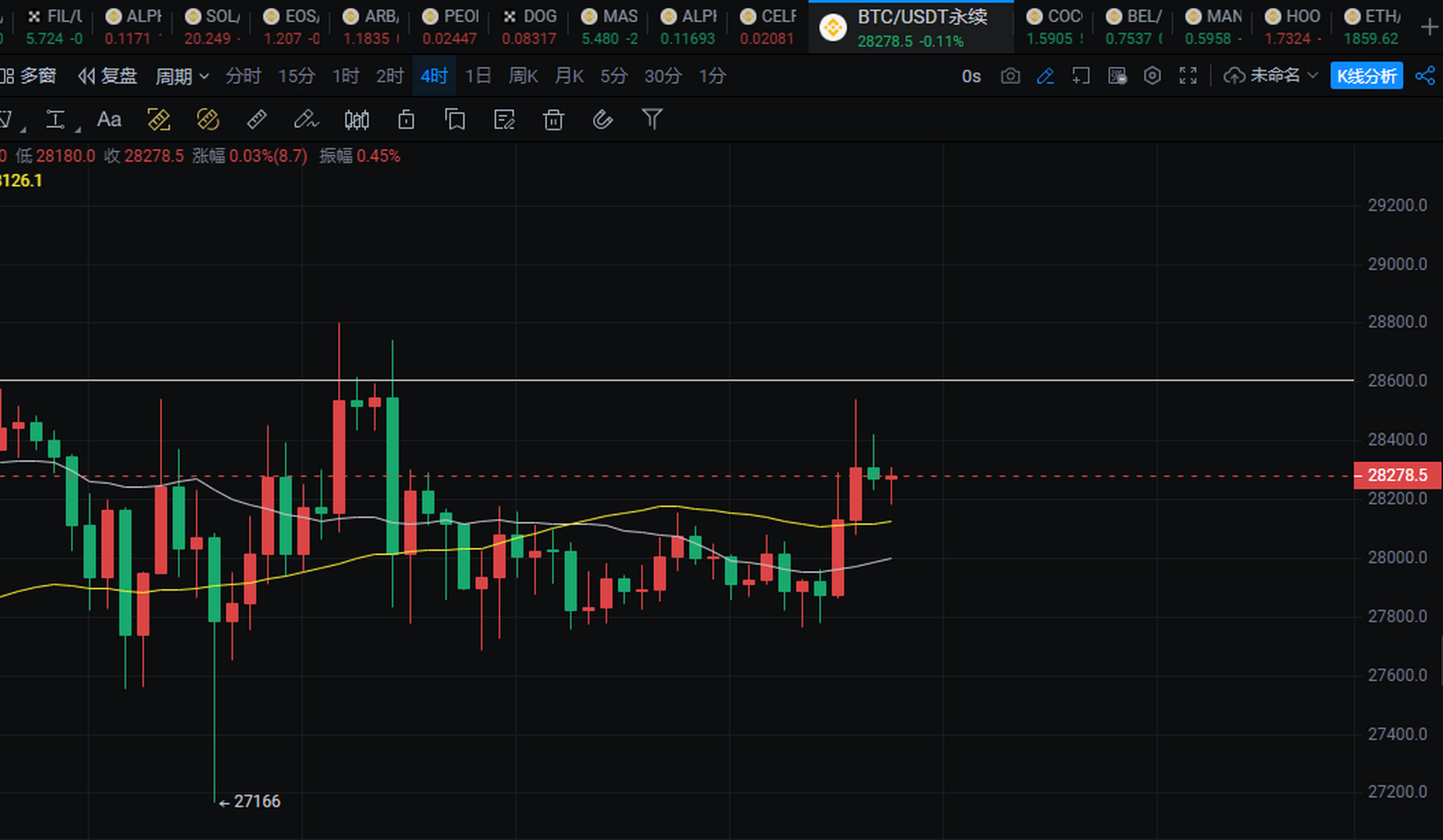Expand the 未命名 template dropdown

[x=1283, y=76]
